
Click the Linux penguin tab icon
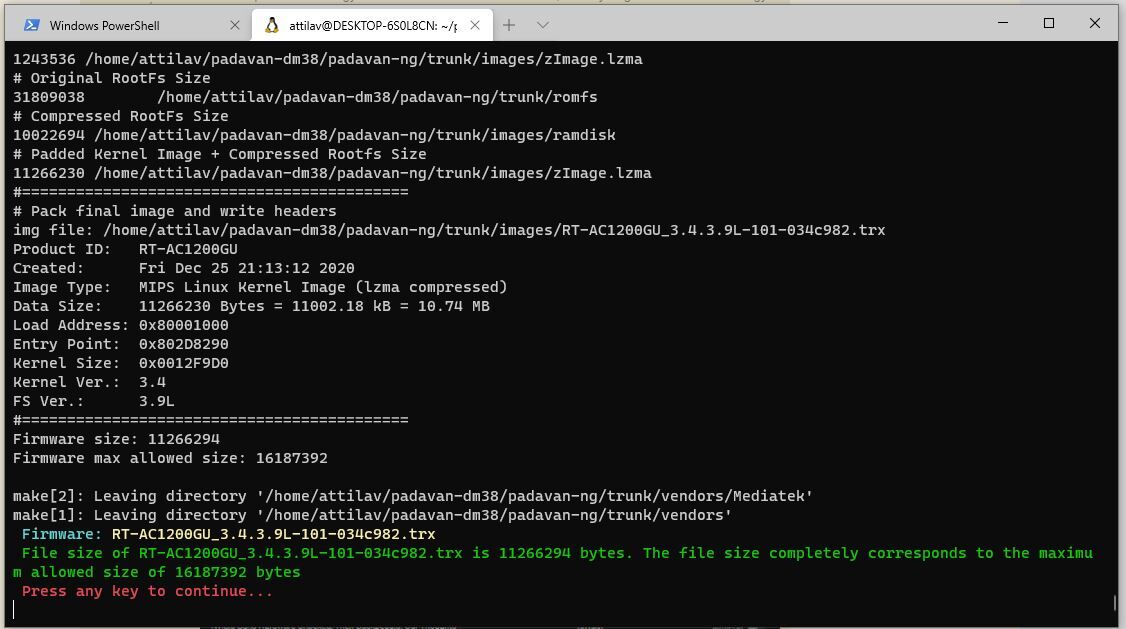coord(271,25)
